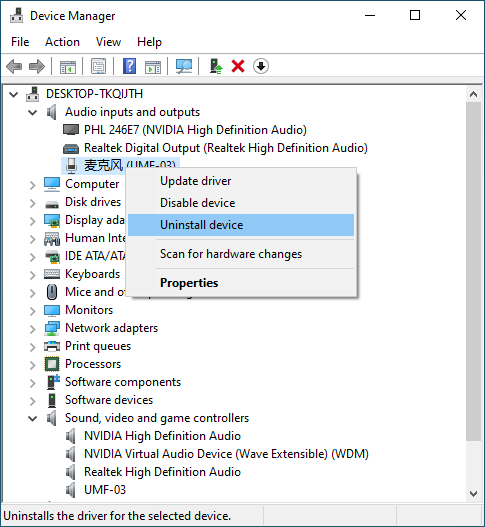
Task: Click the Update device driver toolbar icon
Action: pyautogui.click(x=216, y=66)
